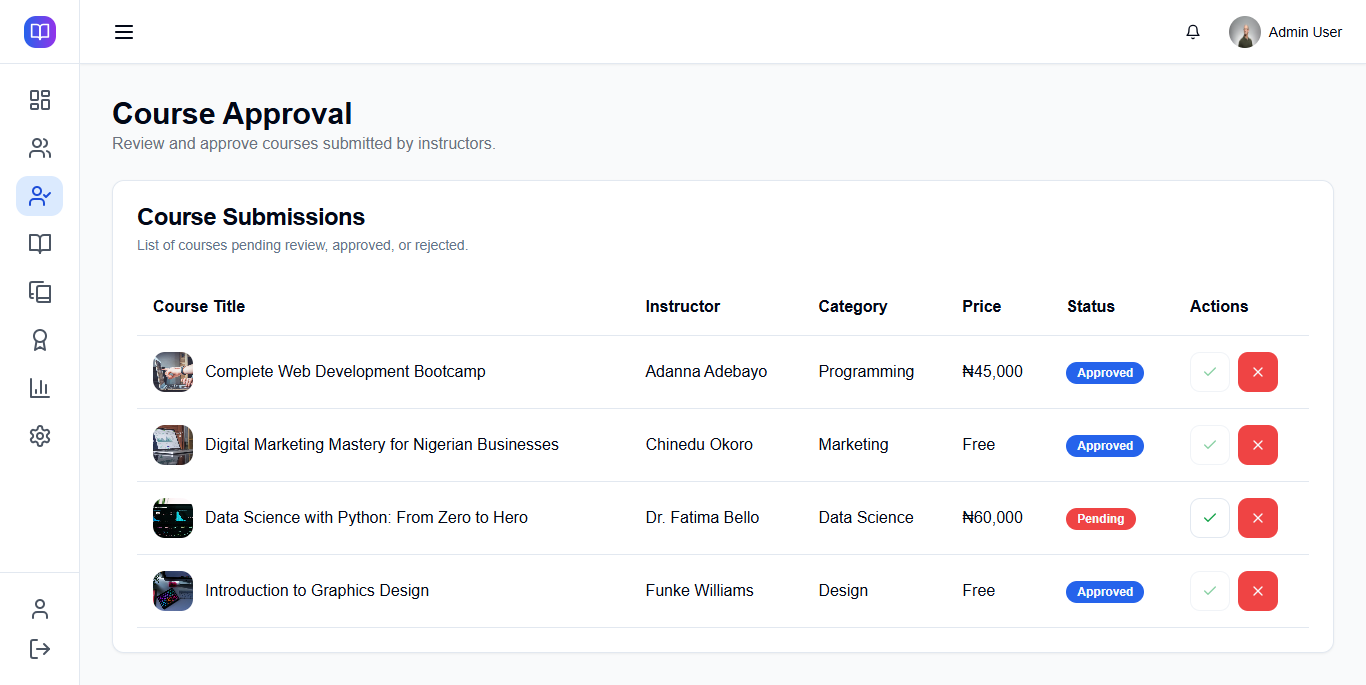Viewport: 1366px width, 685px height.
Task: Open the profile icon in sidebar bottom
Action: point(40,609)
